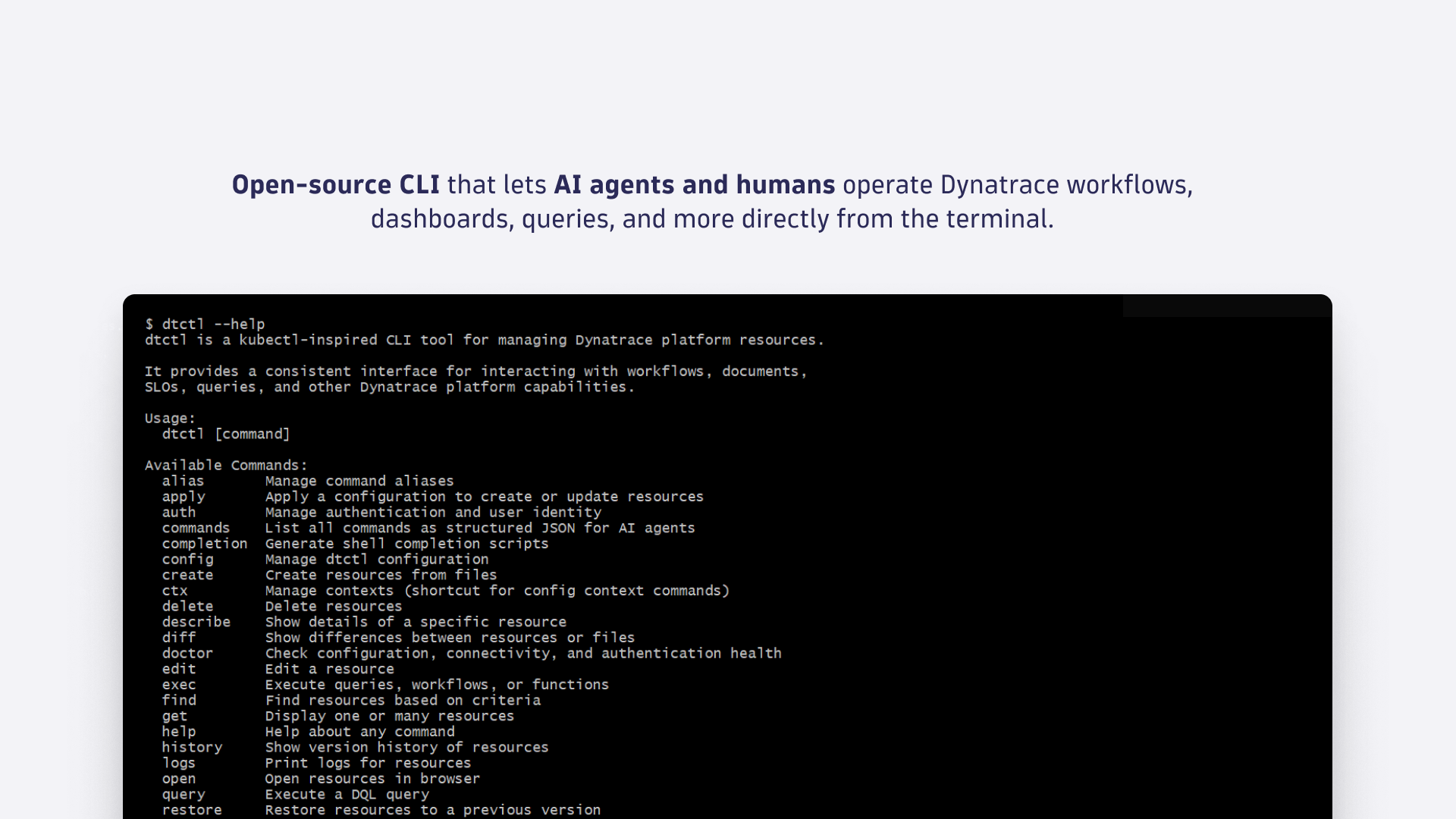Select the apply command entry
Screen dimensions: 1456x819
pyautogui.click(x=184, y=497)
